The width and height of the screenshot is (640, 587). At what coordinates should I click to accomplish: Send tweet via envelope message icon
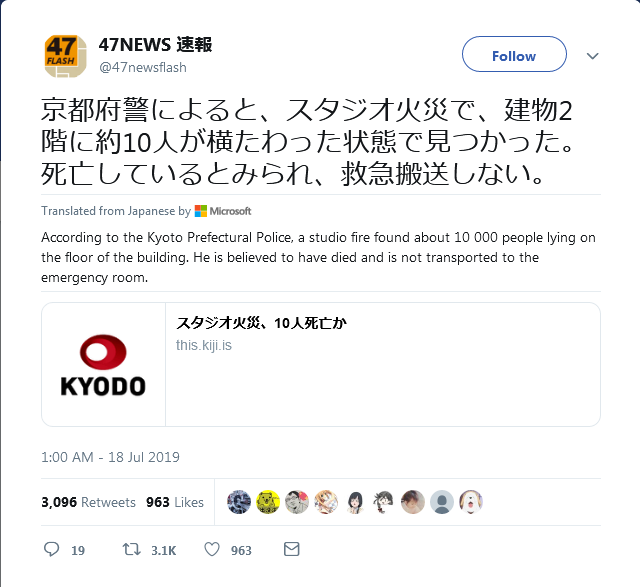(x=291, y=549)
